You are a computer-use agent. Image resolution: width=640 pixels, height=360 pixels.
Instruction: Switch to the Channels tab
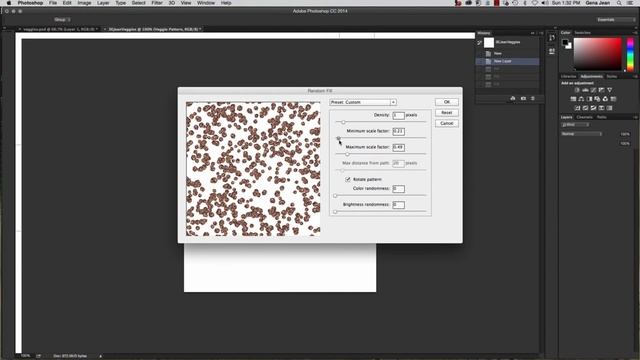pyautogui.click(x=584, y=117)
